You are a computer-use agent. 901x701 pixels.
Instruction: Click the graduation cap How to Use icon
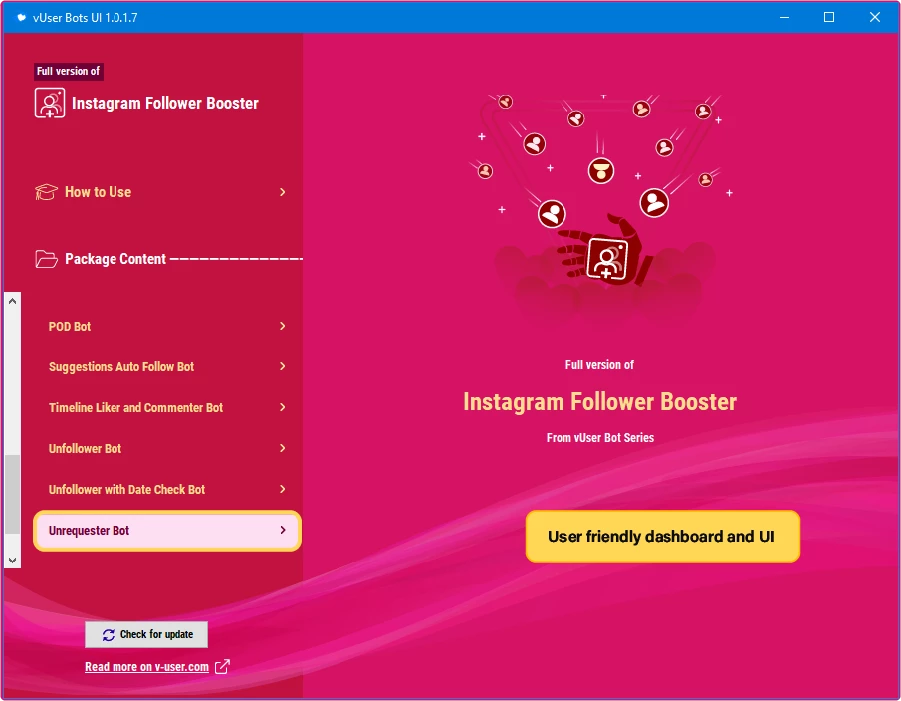47,192
